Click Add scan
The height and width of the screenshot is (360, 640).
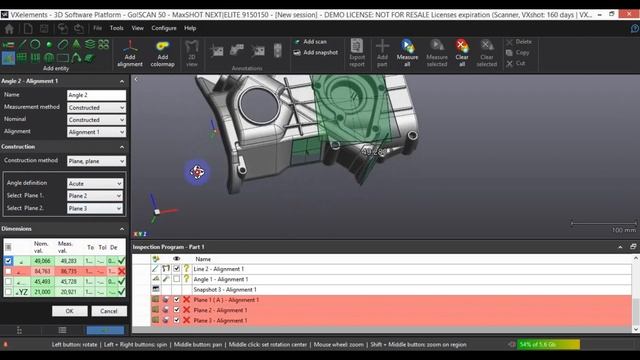[x=311, y=42]
